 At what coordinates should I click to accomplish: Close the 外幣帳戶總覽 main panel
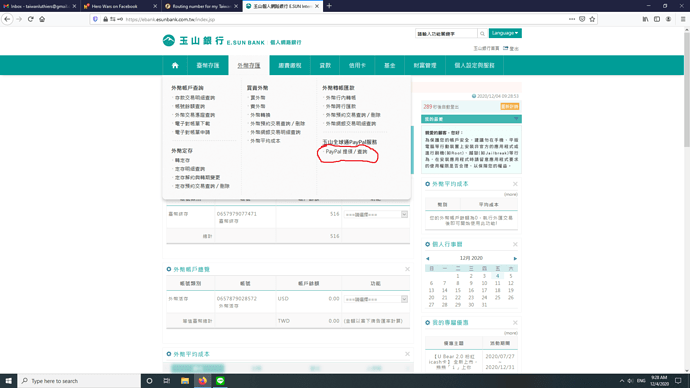407,269
